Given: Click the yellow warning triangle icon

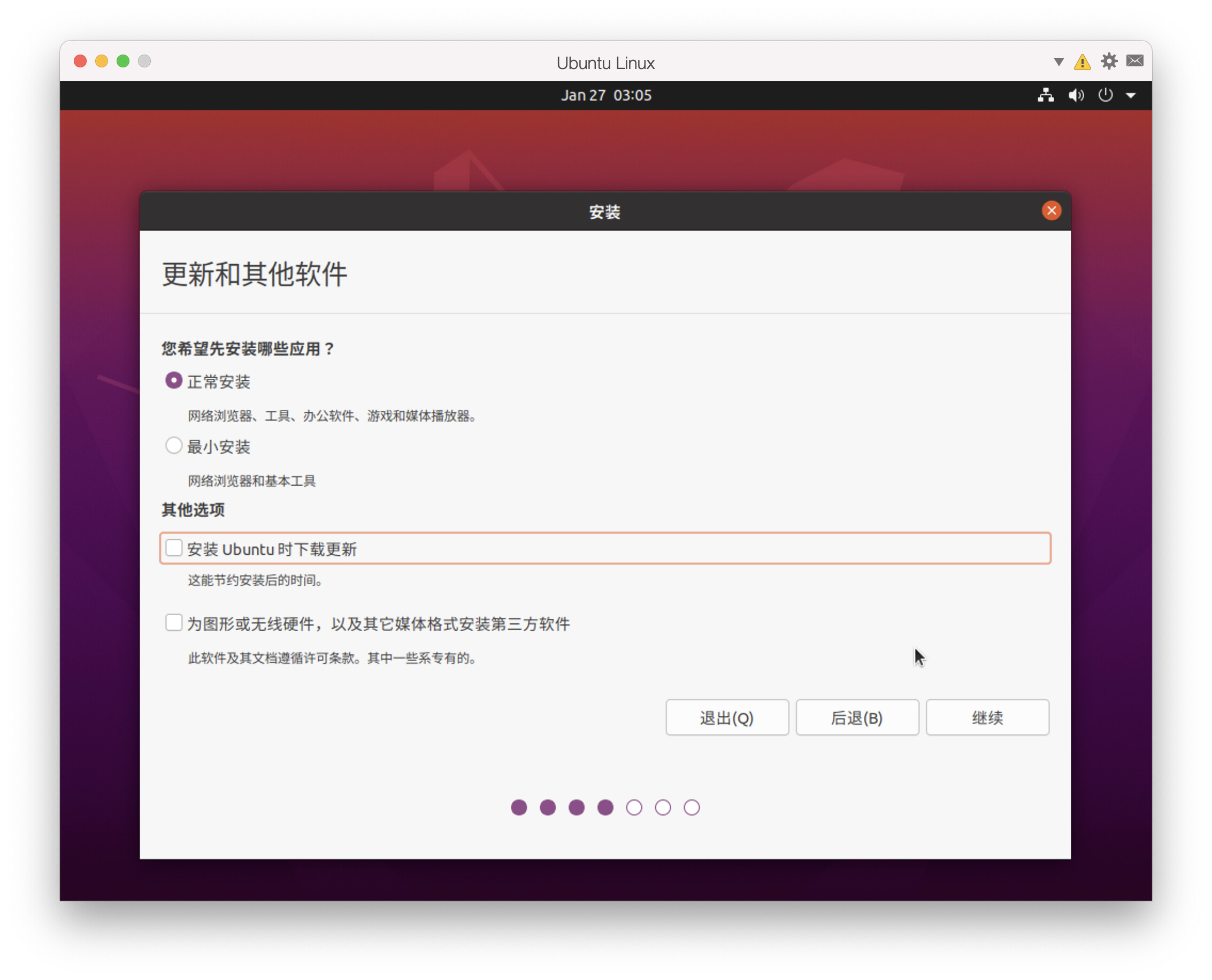Looking at the screenshot, I should pos(1082,62).
